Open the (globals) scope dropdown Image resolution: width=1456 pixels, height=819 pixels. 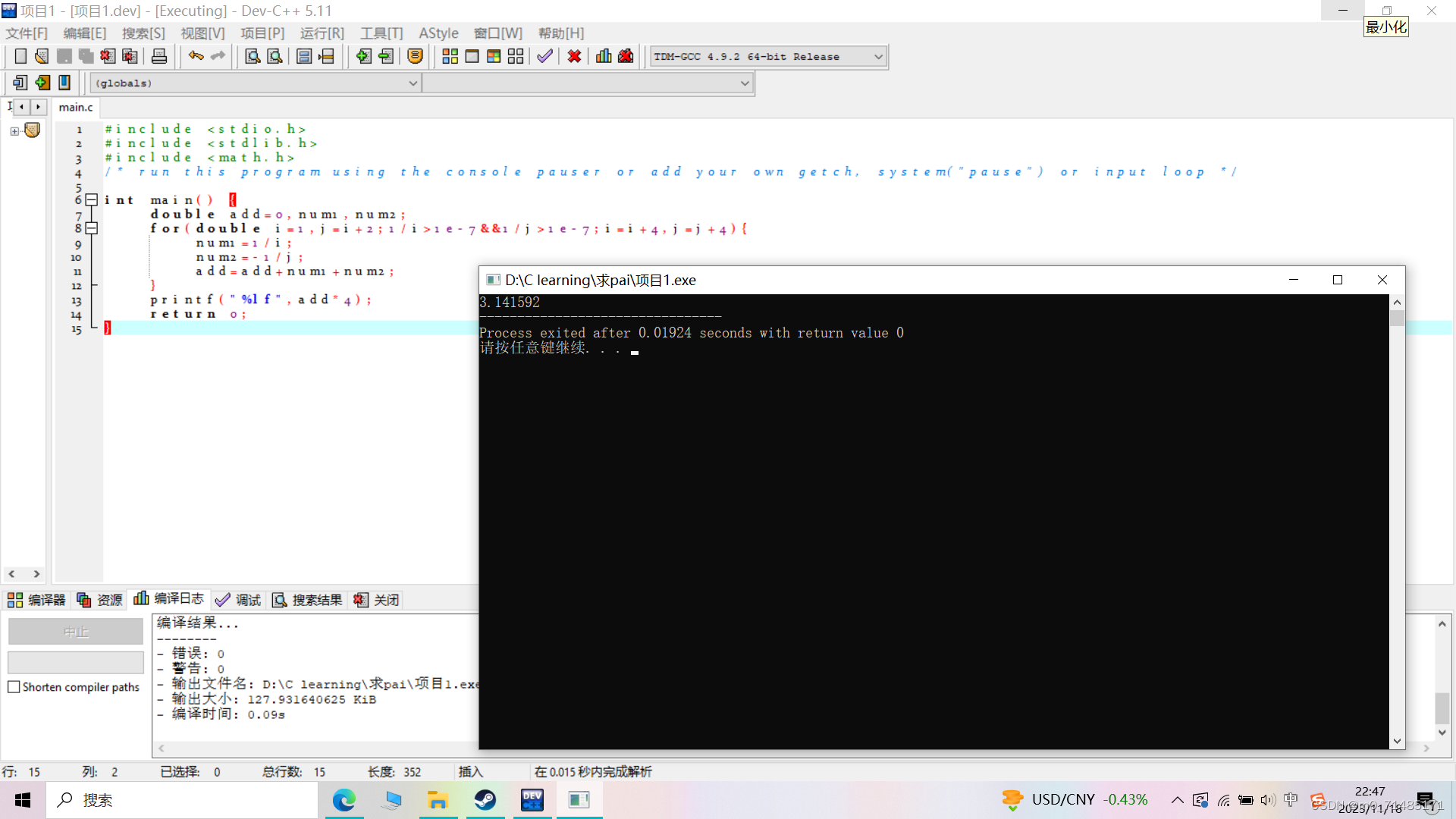point(413,83)
